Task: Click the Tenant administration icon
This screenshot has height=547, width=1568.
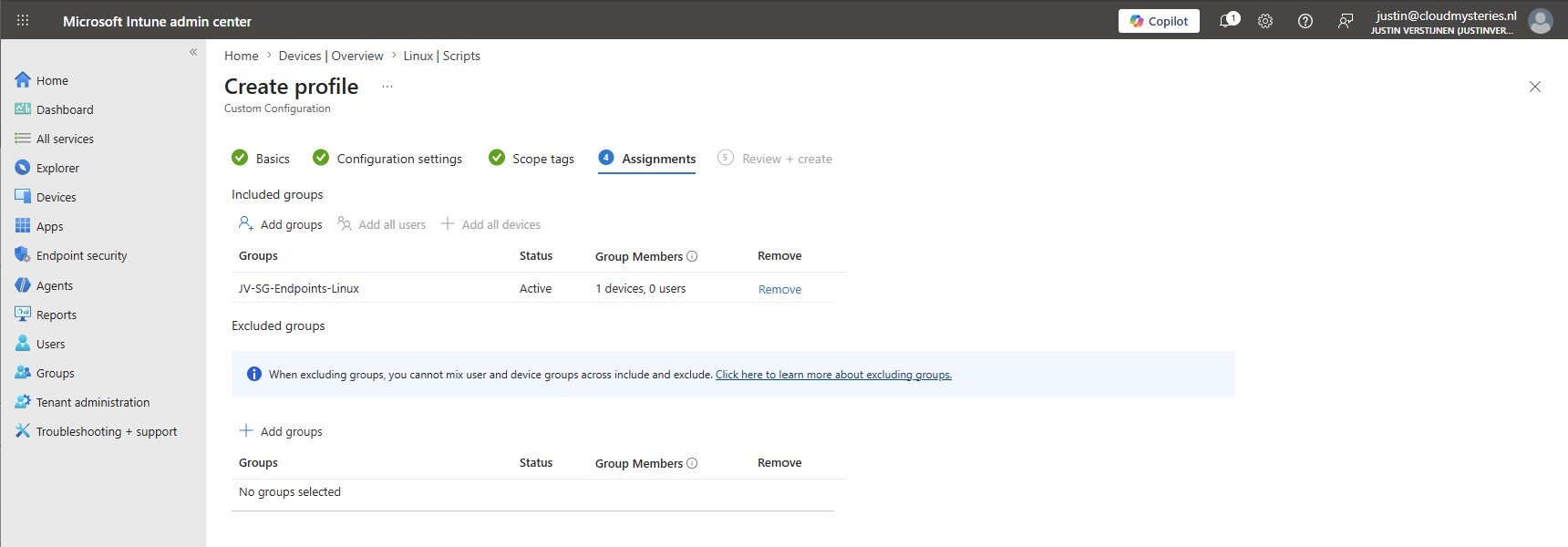Action: coord(23,402)
